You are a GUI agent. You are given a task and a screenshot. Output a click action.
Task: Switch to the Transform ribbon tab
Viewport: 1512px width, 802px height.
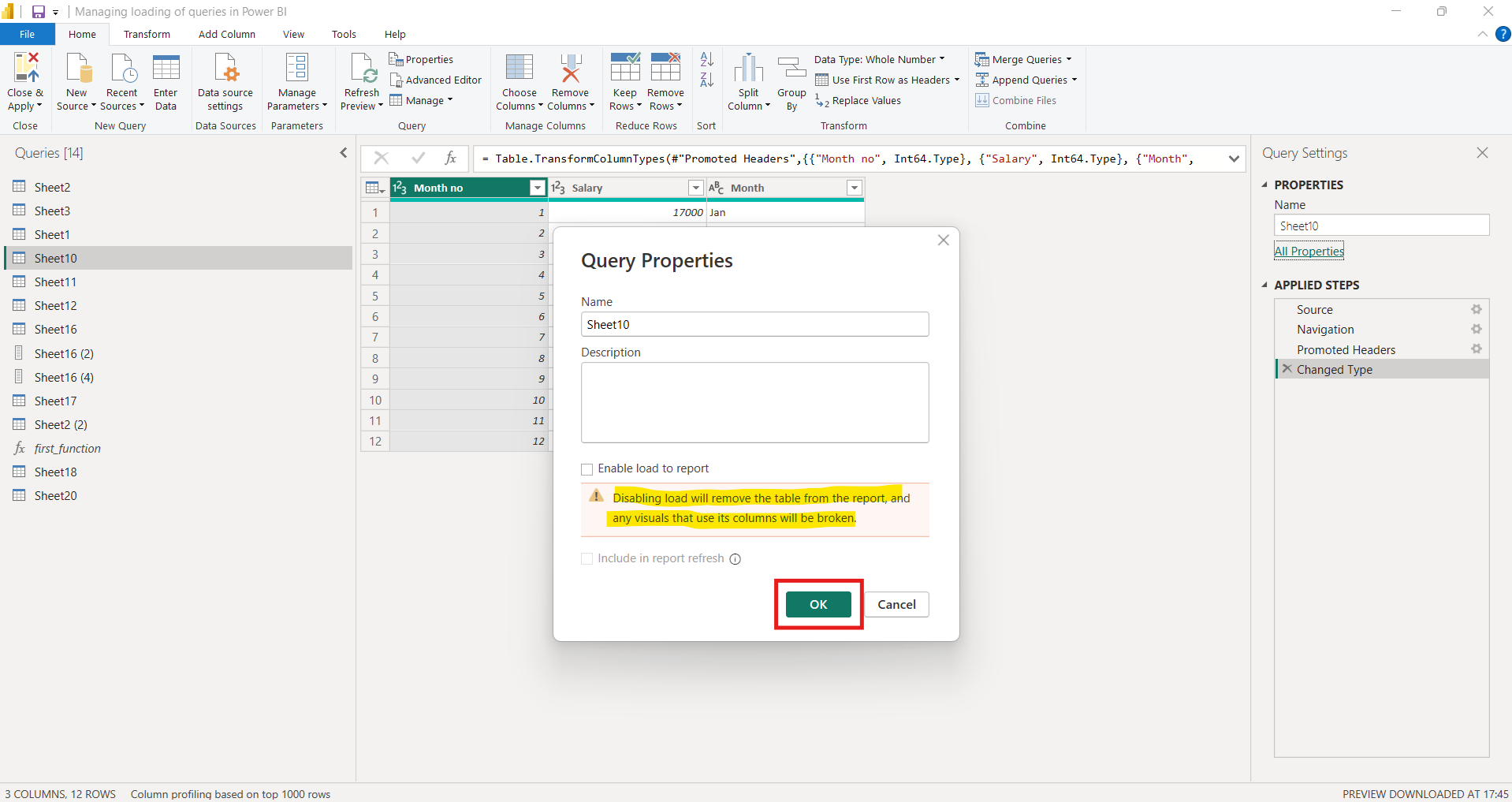click(146, 34)
